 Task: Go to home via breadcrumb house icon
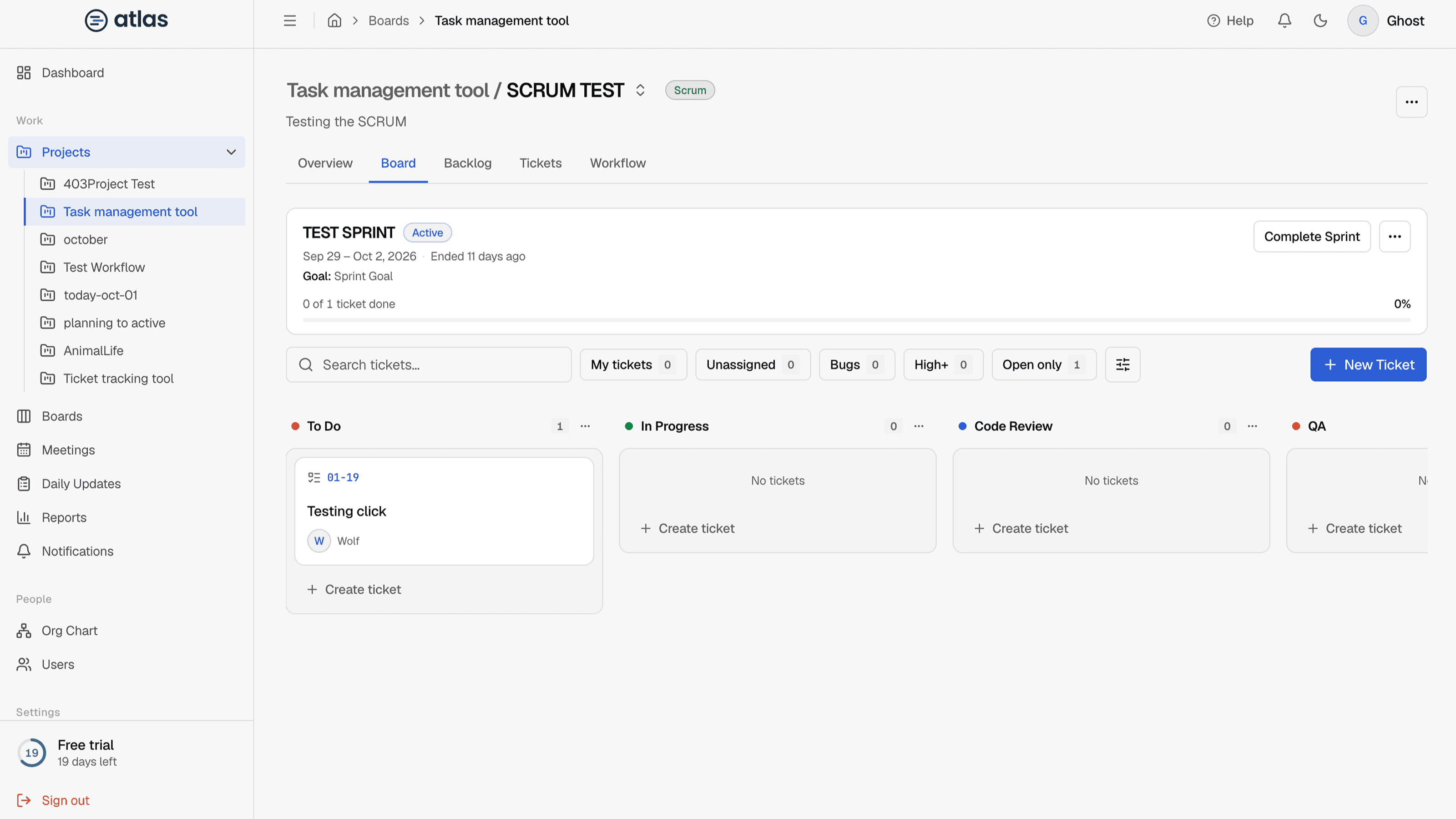click(x=334, y=21)
